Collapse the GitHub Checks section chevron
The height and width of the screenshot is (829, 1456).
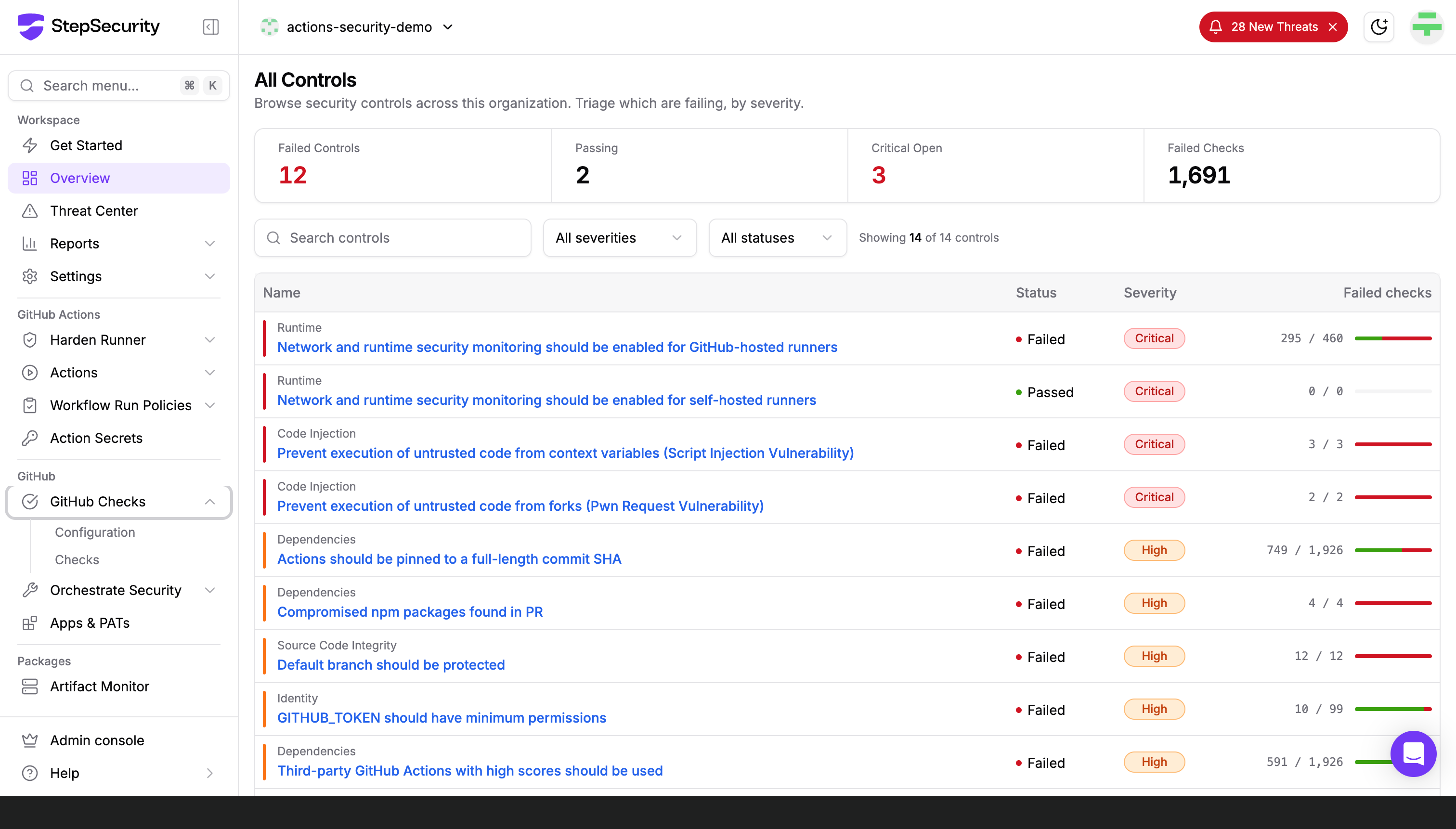pos(210,502)
